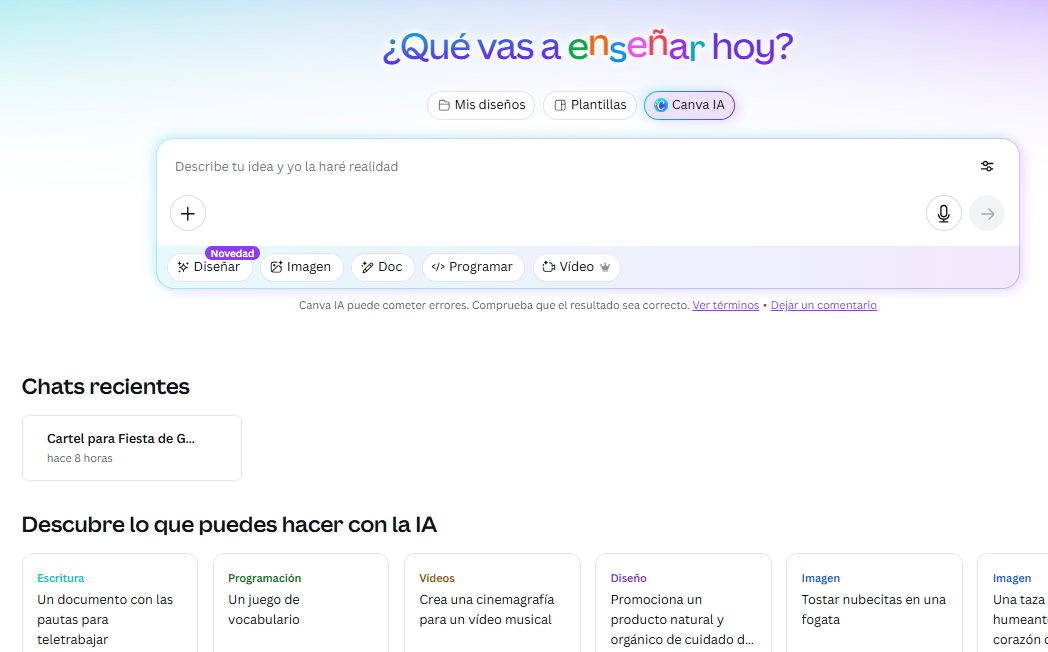
Task: Switch to the Mis diseños tab
Action: (x=481, y=105)
